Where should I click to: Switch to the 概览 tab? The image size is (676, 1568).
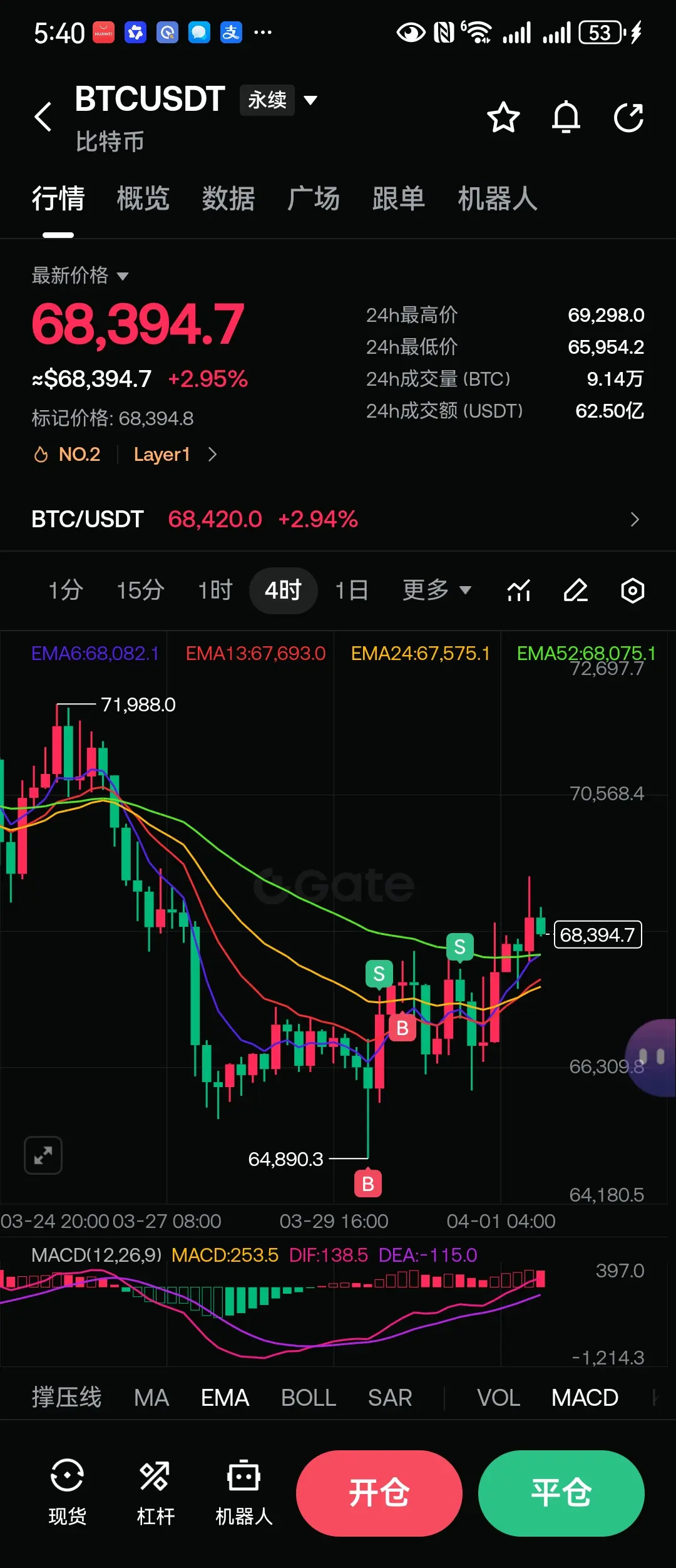coord(143,199)
